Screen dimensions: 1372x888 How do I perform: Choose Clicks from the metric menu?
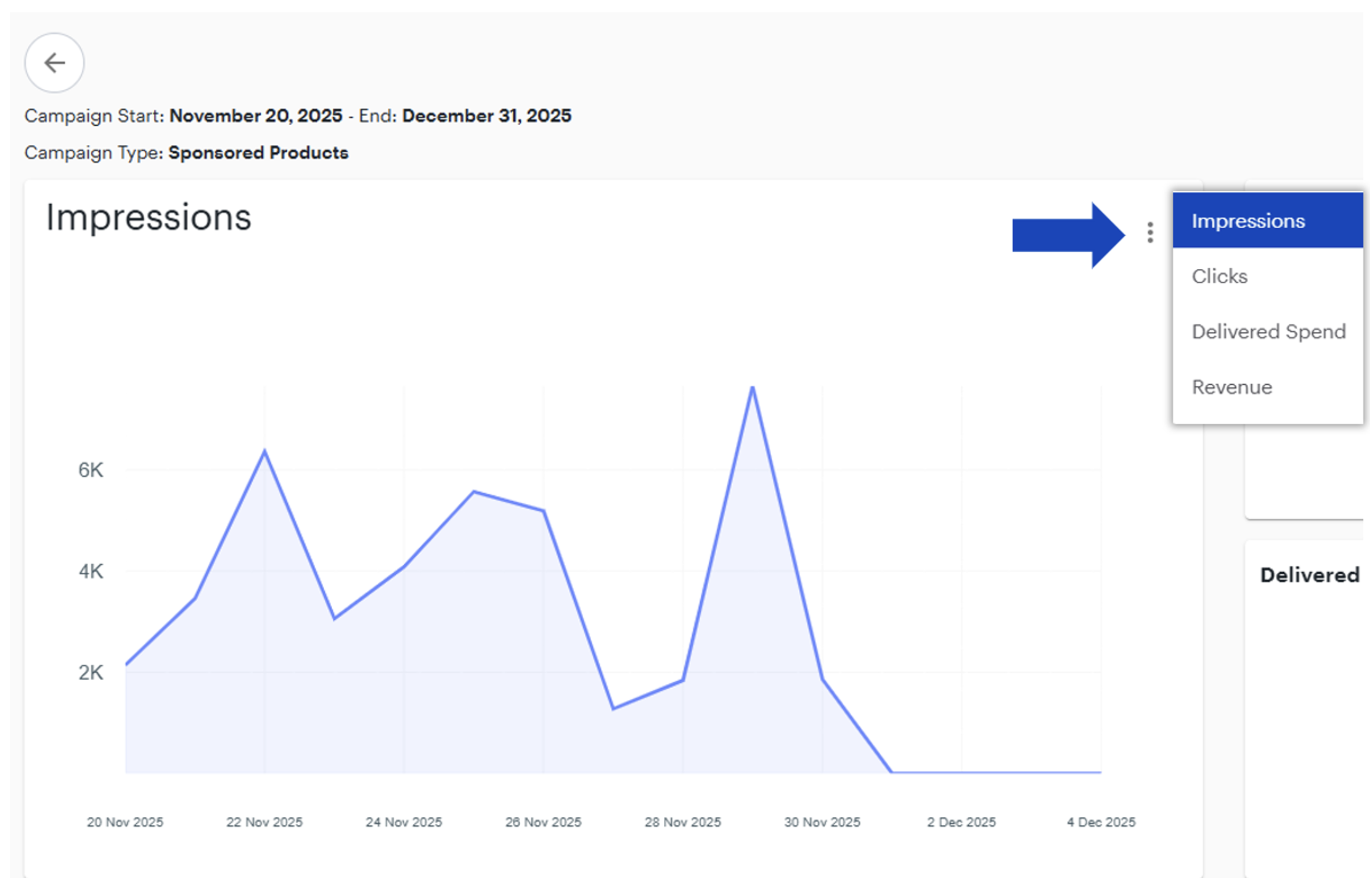[x=1219, y=276]
